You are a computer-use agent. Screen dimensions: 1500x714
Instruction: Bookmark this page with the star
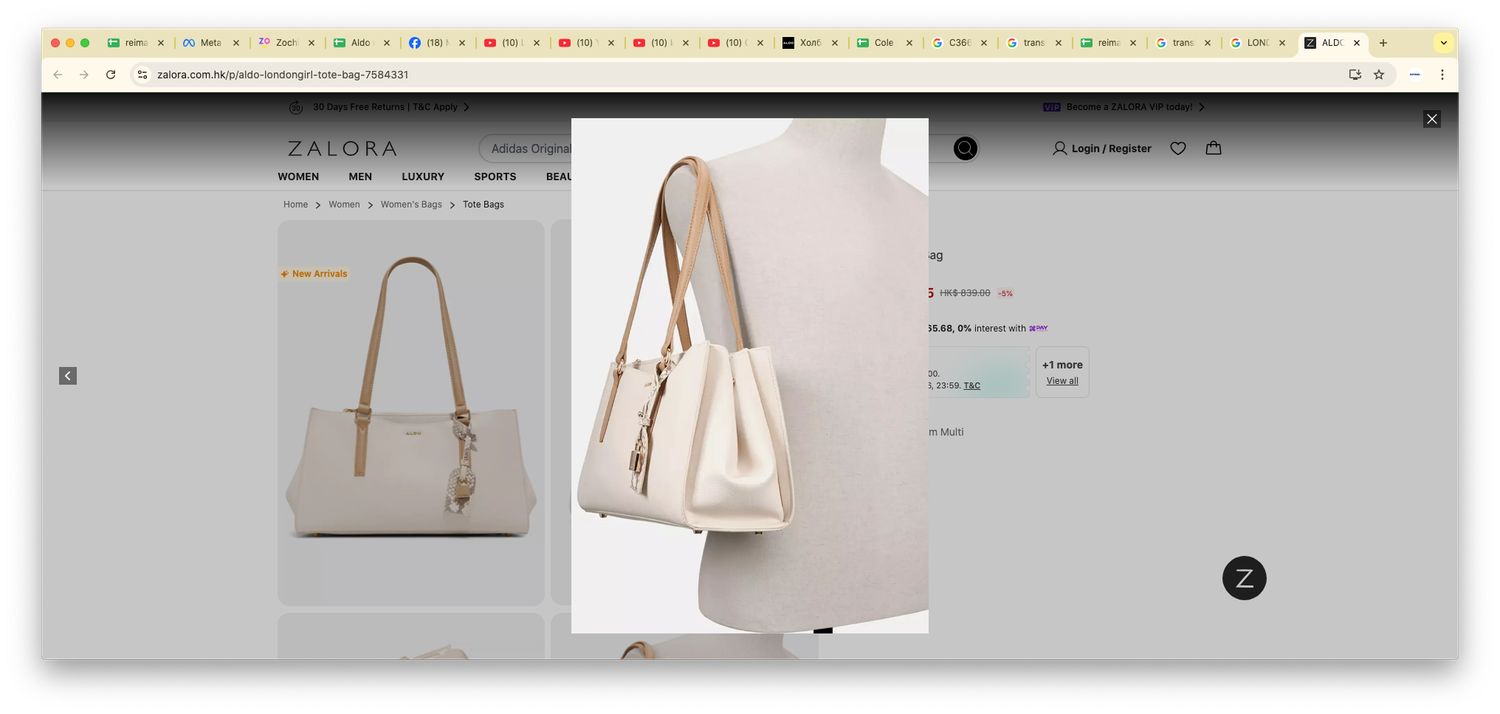(1379, 74)
